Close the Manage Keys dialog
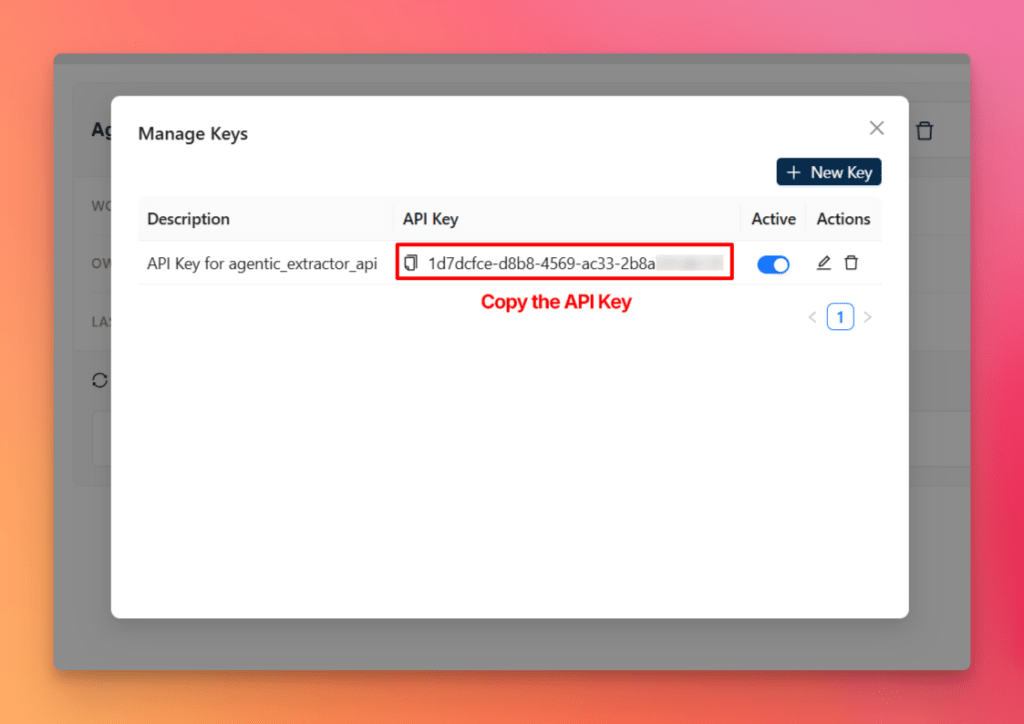This screenshot has height=724, width=1024. click(877, 128)
